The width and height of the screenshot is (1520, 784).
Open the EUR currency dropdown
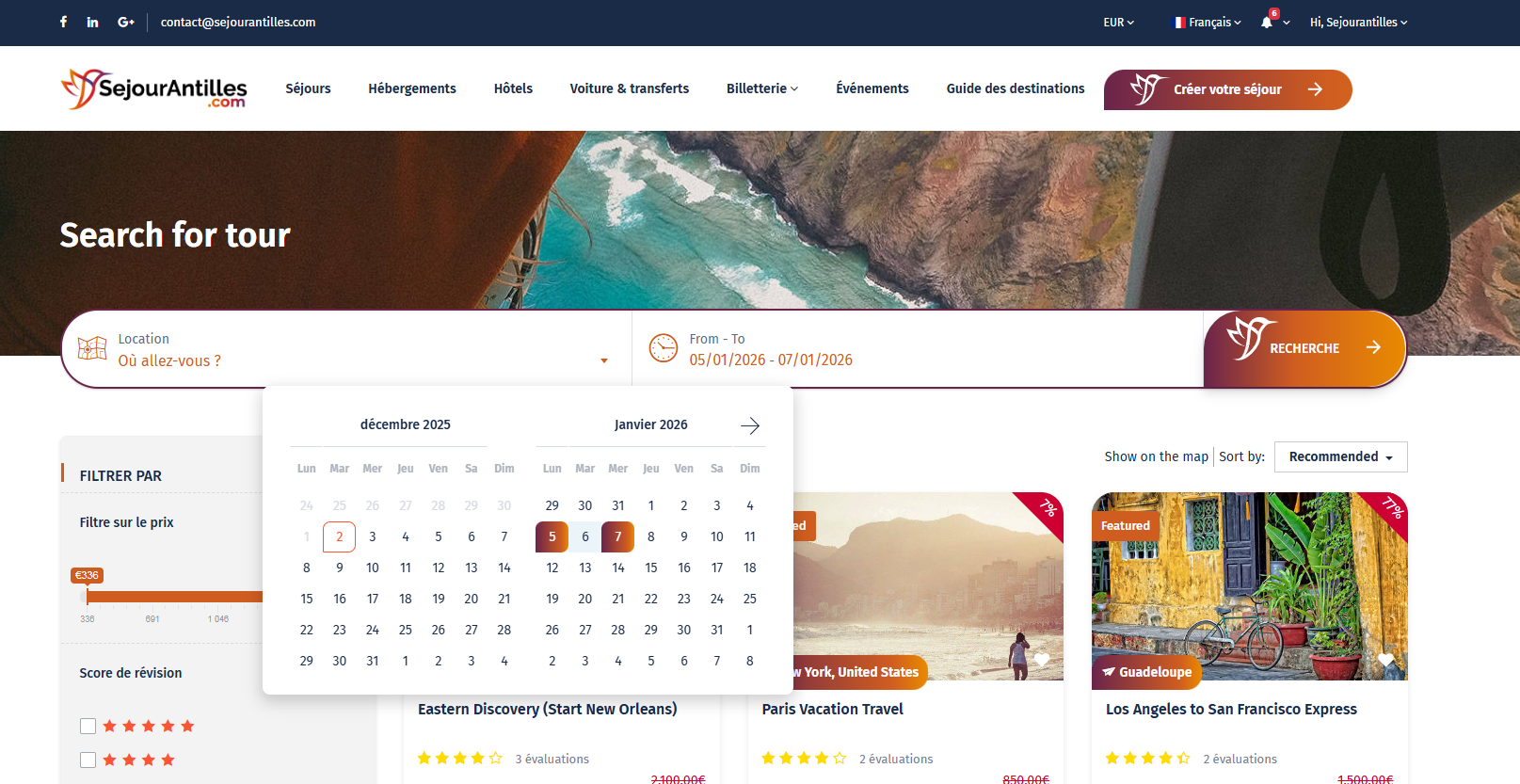tap(1119, 22)
